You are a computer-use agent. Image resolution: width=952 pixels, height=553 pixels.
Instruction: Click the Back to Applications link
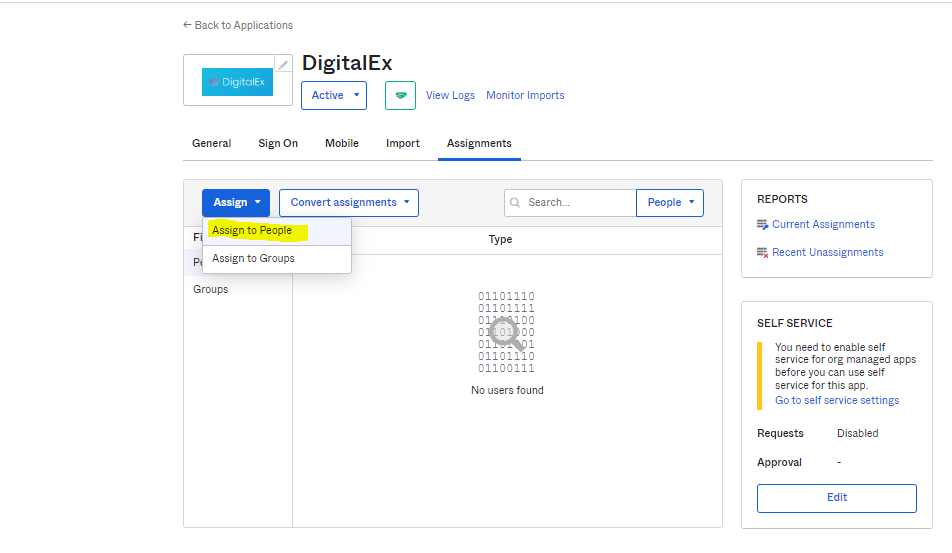coord(238,25)
